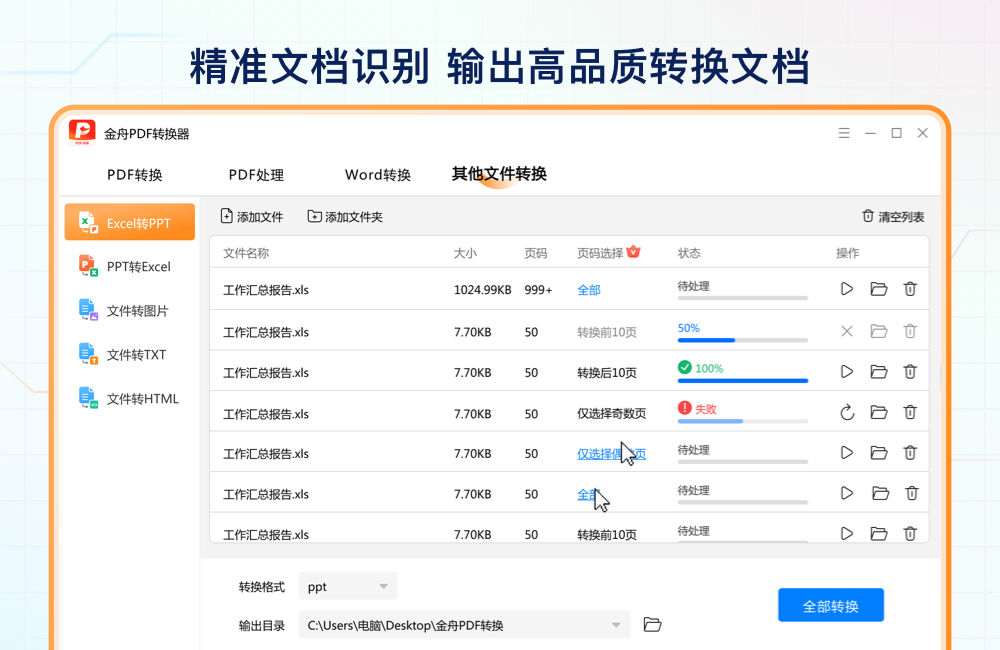
Task: Retry the failed conversion with the refresh icon
Action: click(846, 411)
